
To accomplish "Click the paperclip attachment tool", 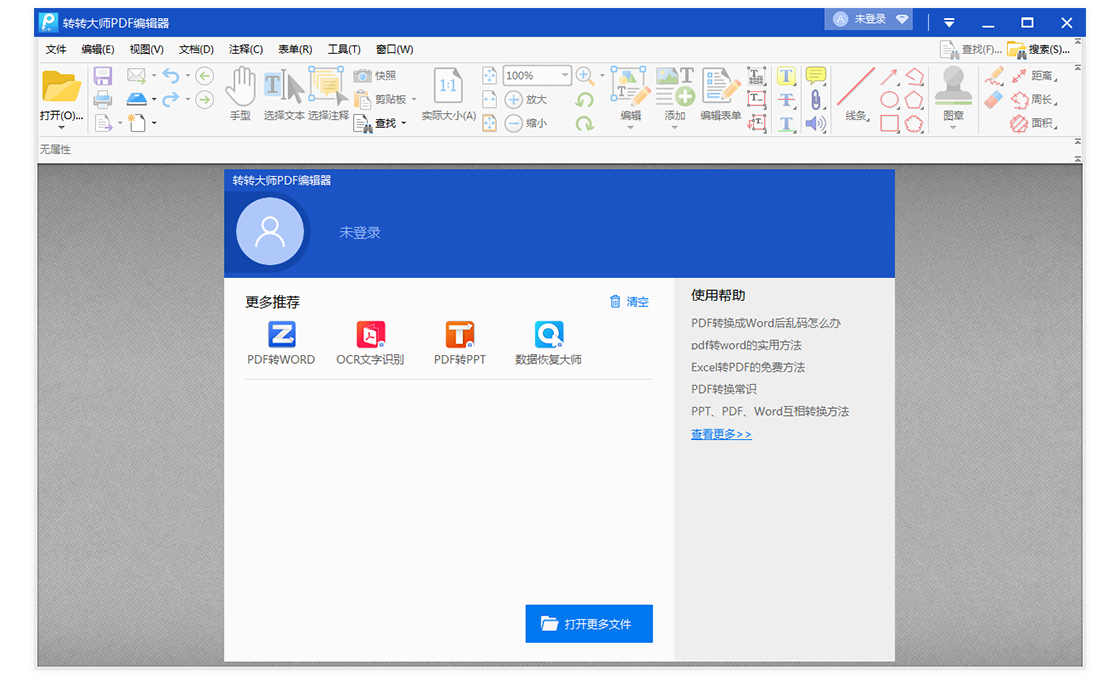I will (x=816, y=100).
